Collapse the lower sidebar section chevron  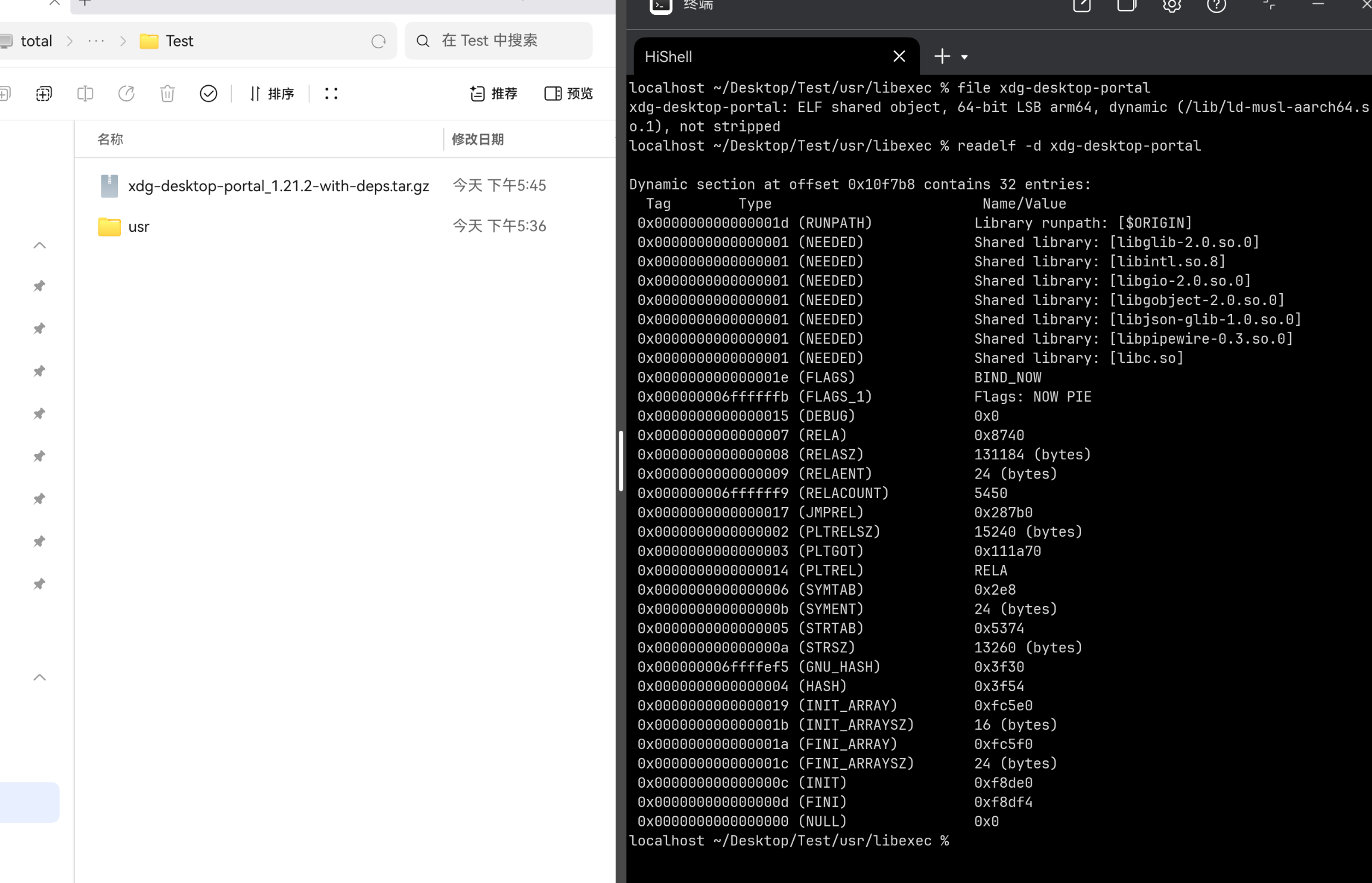[39, 677]
